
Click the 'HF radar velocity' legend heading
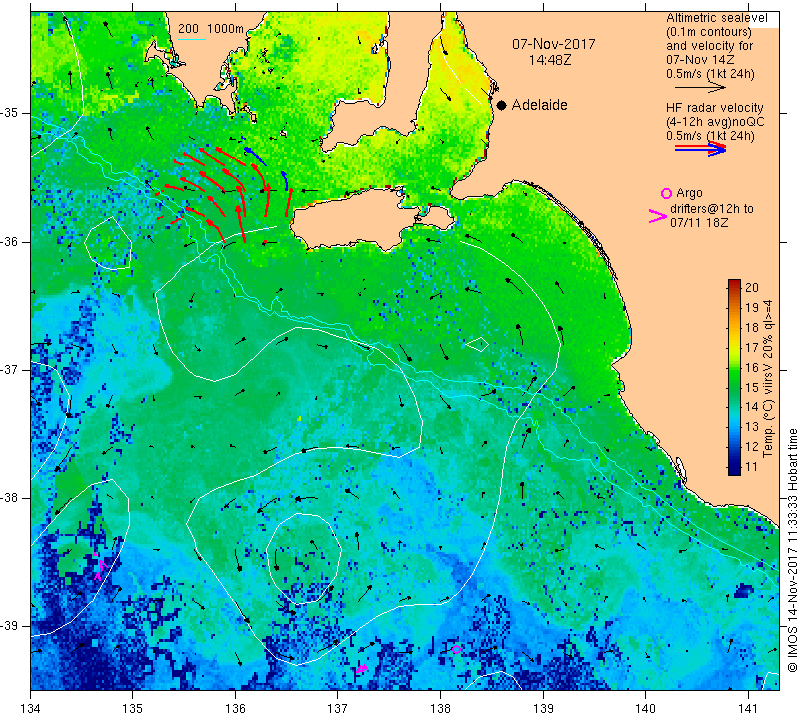[714, 108]
